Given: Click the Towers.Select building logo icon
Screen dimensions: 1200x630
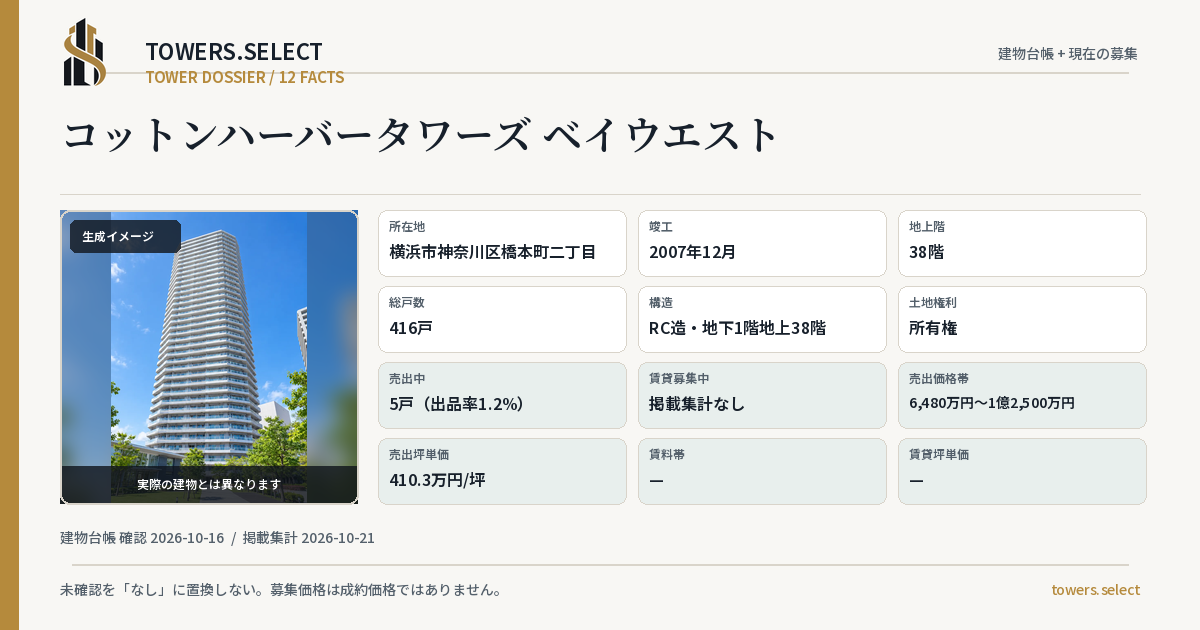Looking at the screenshot, I should [85, 52].
